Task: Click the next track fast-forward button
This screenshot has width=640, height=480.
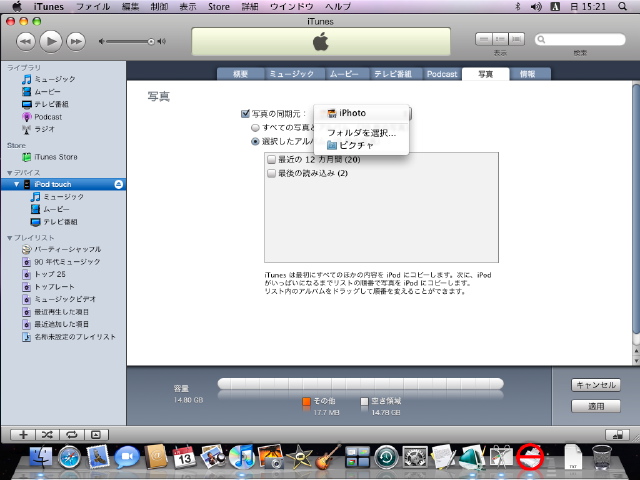Action: point(76,42)
